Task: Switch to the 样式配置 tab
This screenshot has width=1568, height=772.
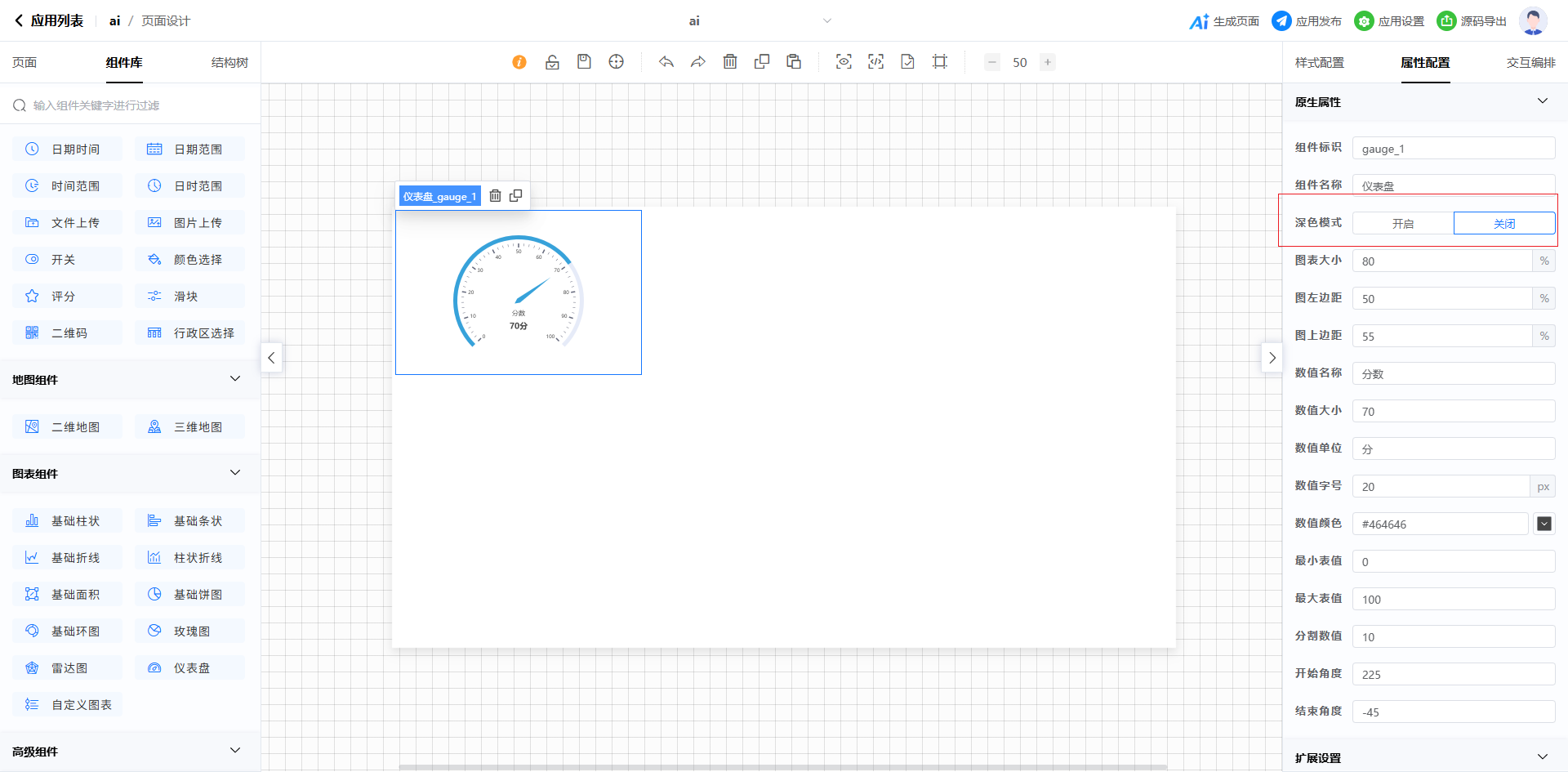Action: pos(1319,63)
